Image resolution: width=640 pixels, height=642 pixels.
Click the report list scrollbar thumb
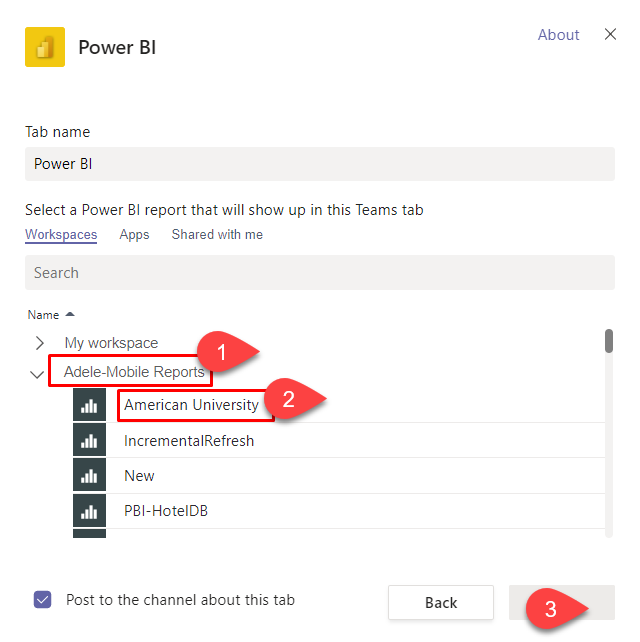pyautogui.click(x=609, y=341)
